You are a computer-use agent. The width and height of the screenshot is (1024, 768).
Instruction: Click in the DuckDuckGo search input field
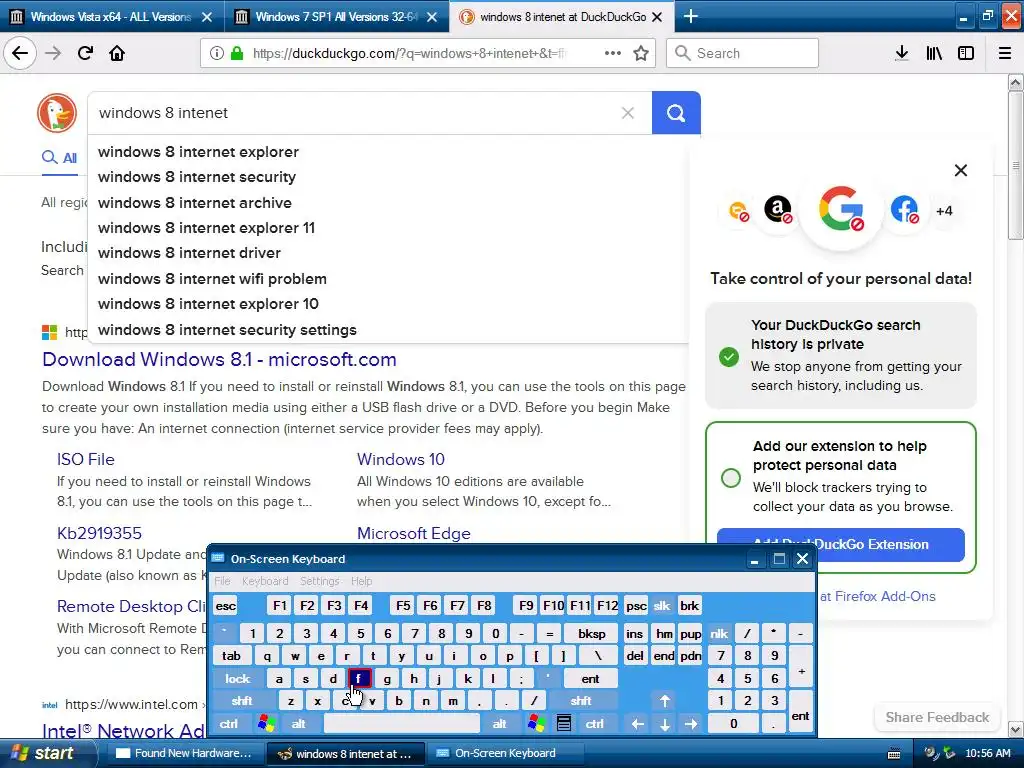(356, 113)
